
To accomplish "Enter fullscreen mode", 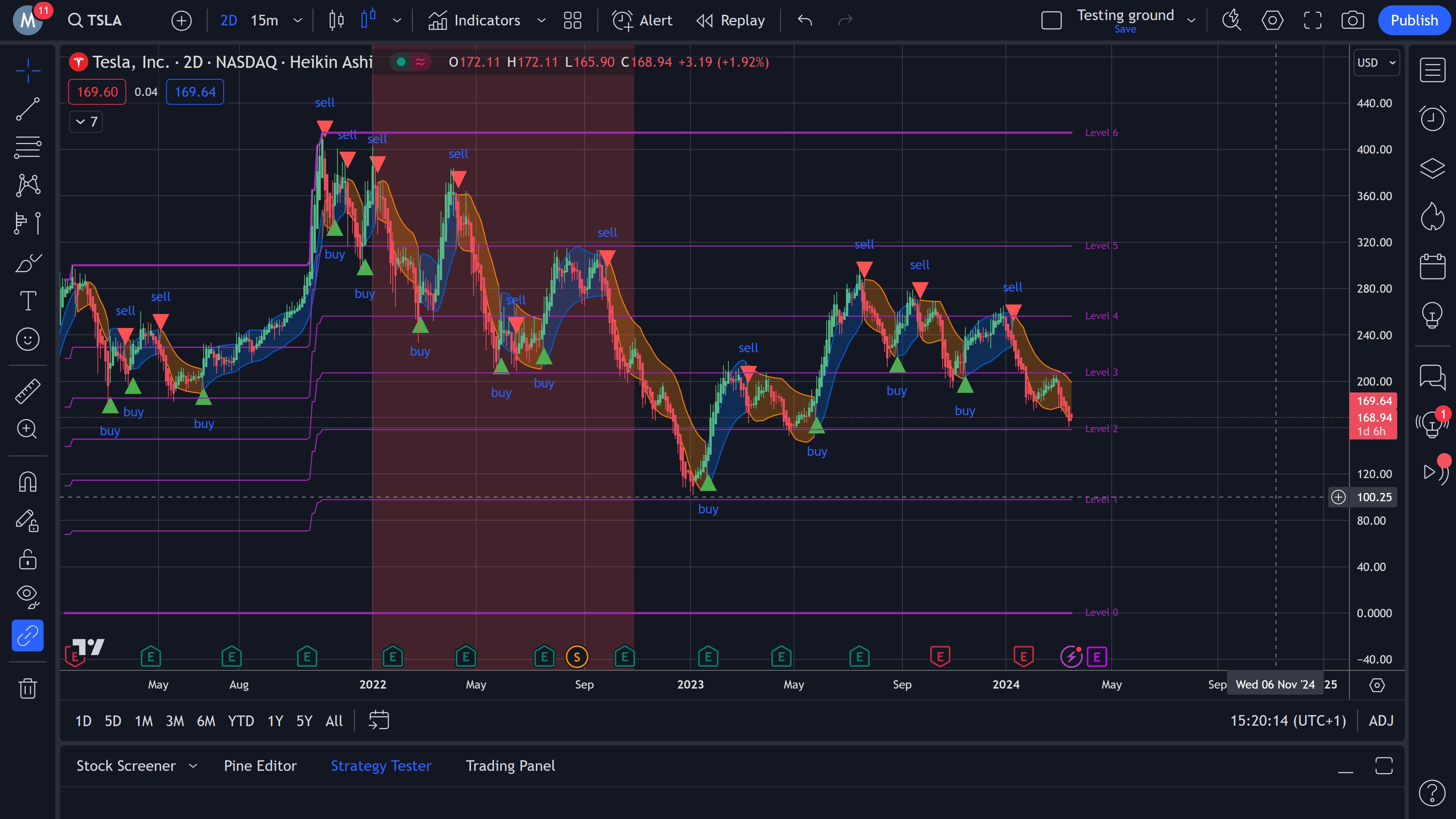I will 1312,21.
